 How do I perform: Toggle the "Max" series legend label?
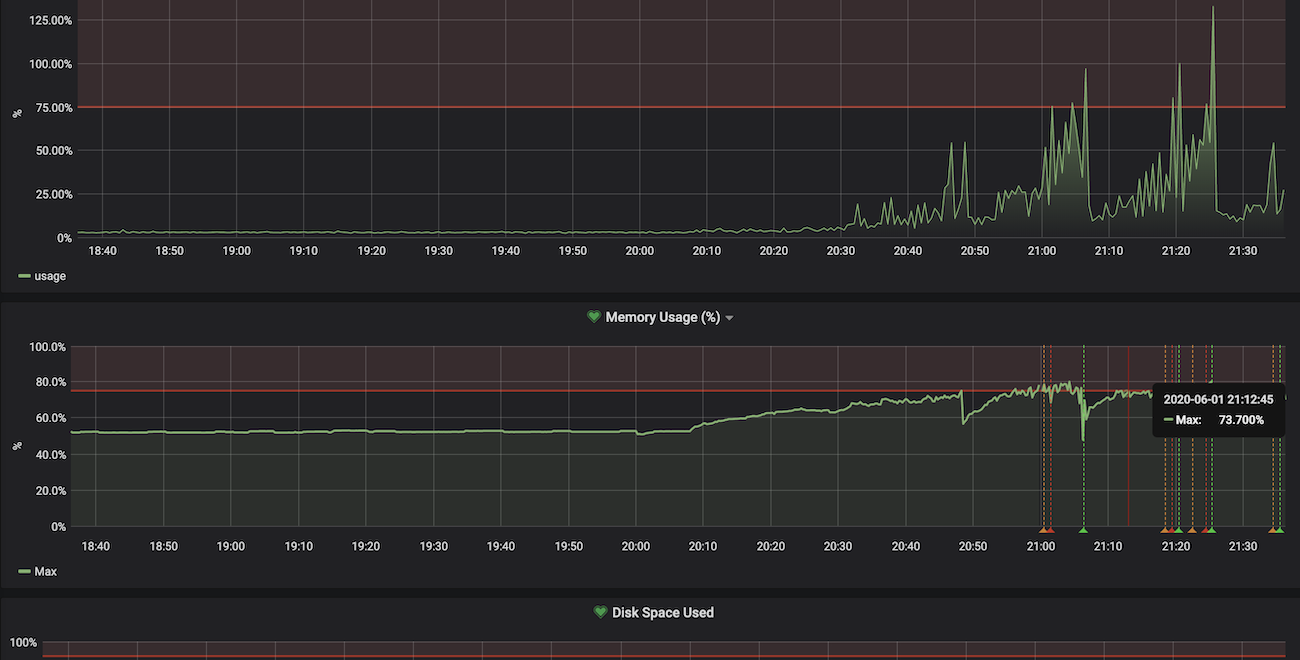[46, 572]
